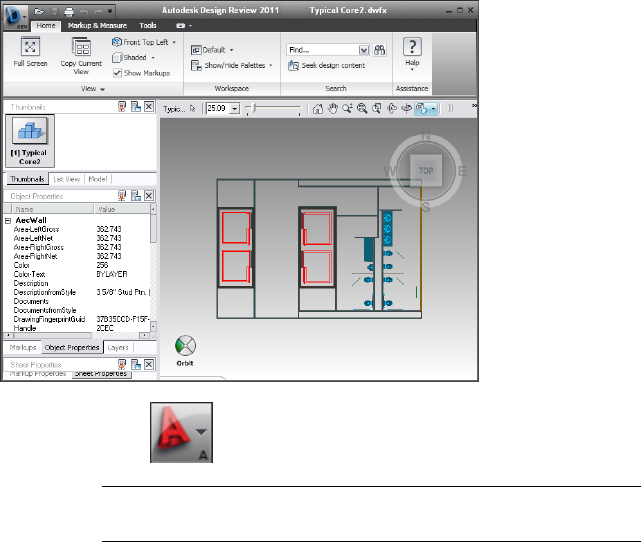This screenshot has height=542, width=641.
Task: Expand the View panel title arrow
Action: coord(103,89)
